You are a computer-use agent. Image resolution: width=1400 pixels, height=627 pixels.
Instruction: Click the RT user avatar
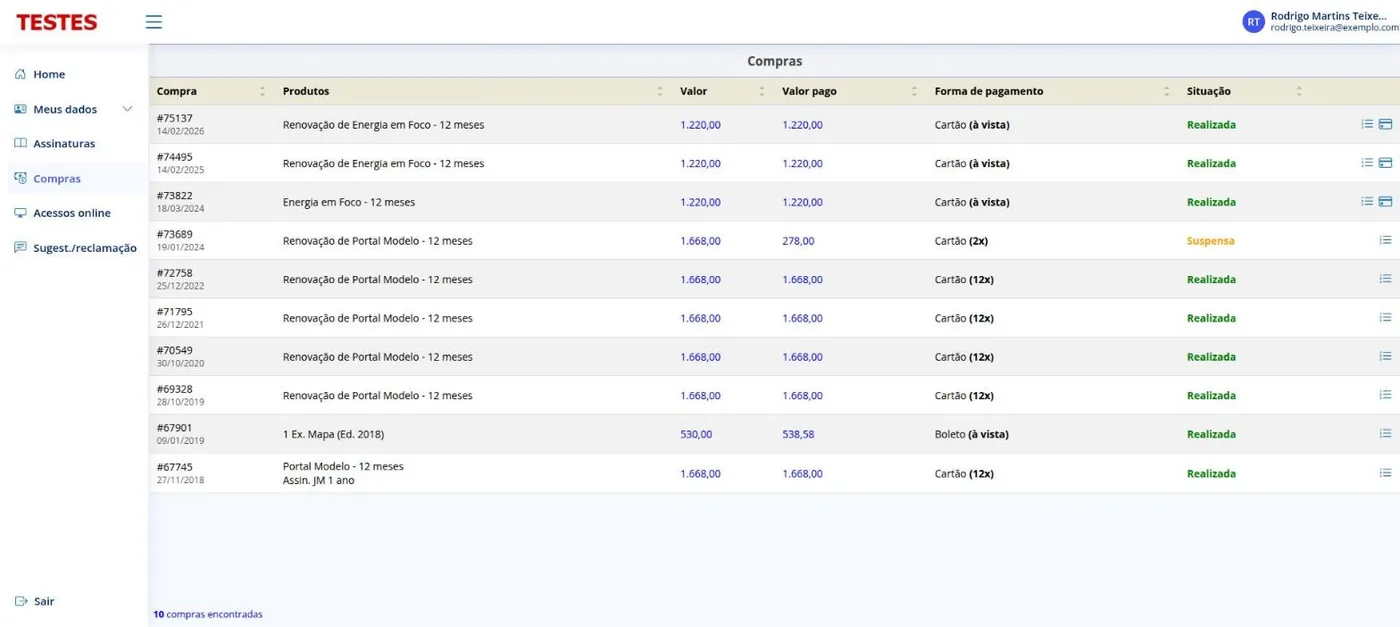1253,22
